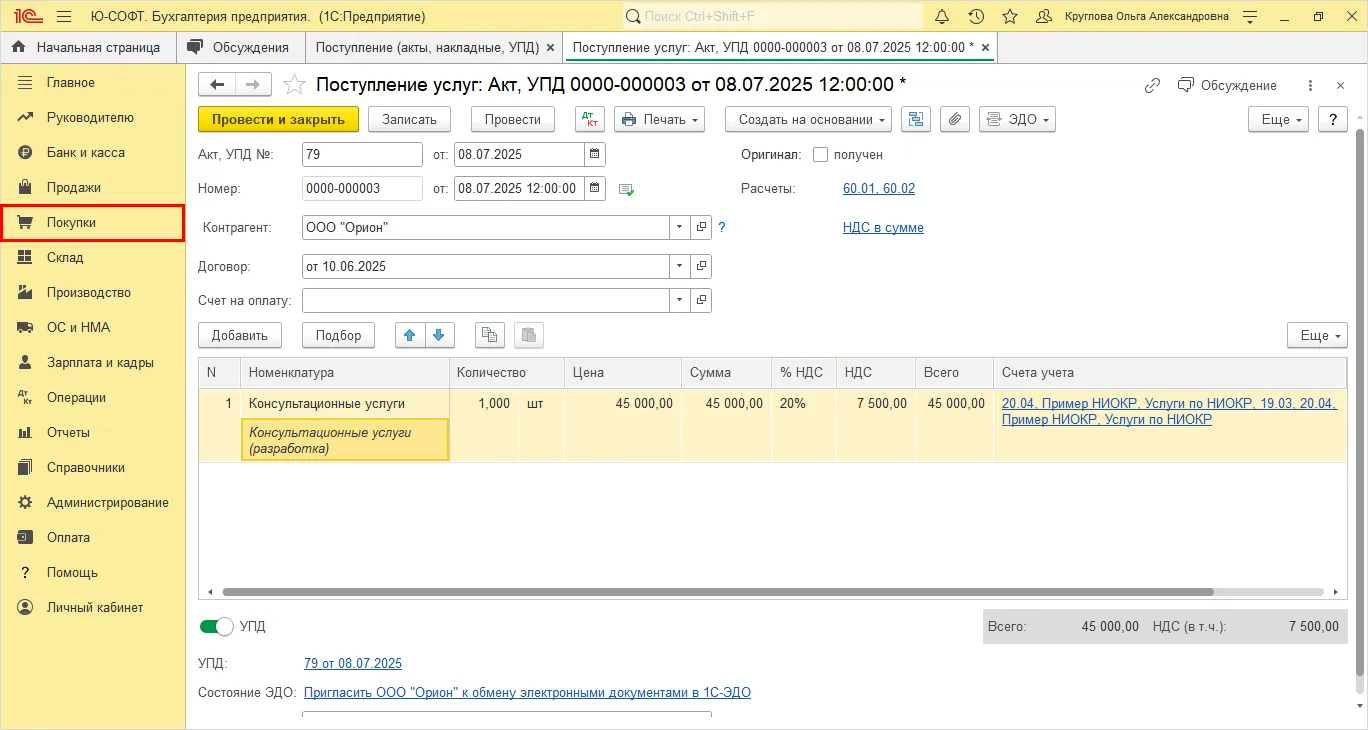
Task: Paste rows icon in table toolbar
Action: (529, 335)
